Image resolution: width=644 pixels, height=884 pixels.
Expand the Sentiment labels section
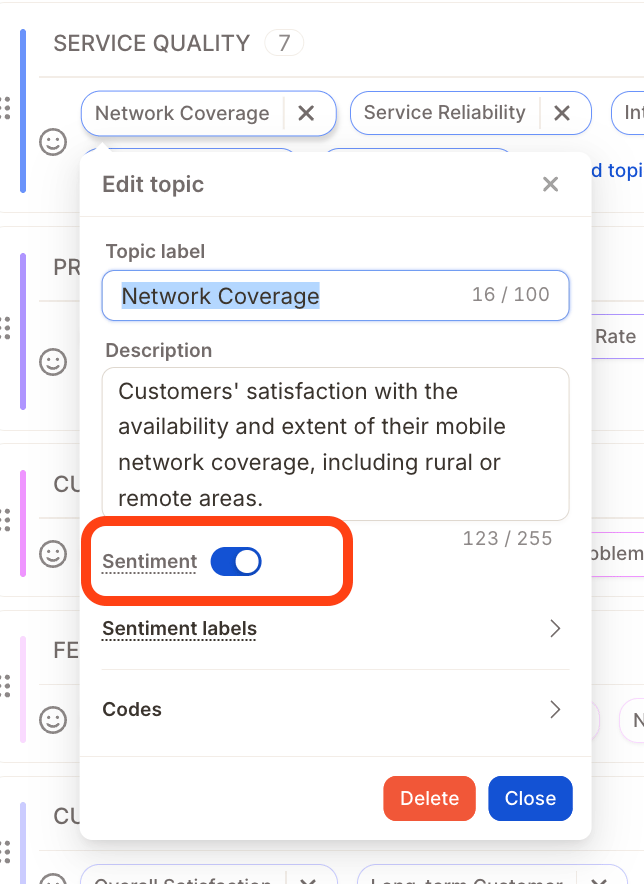tap(555, 628)
